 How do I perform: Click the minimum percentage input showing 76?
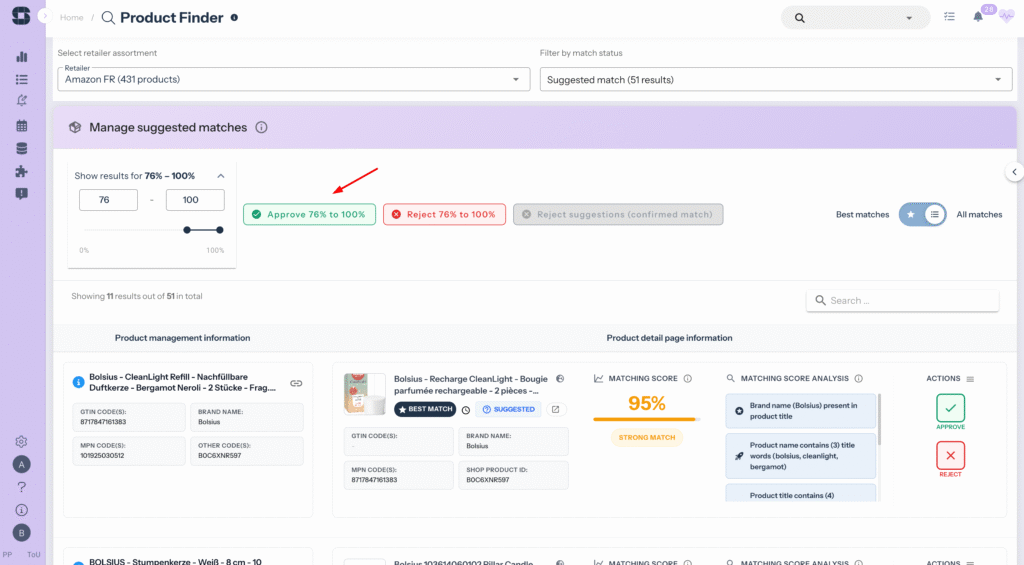click(x=108, y=200)
